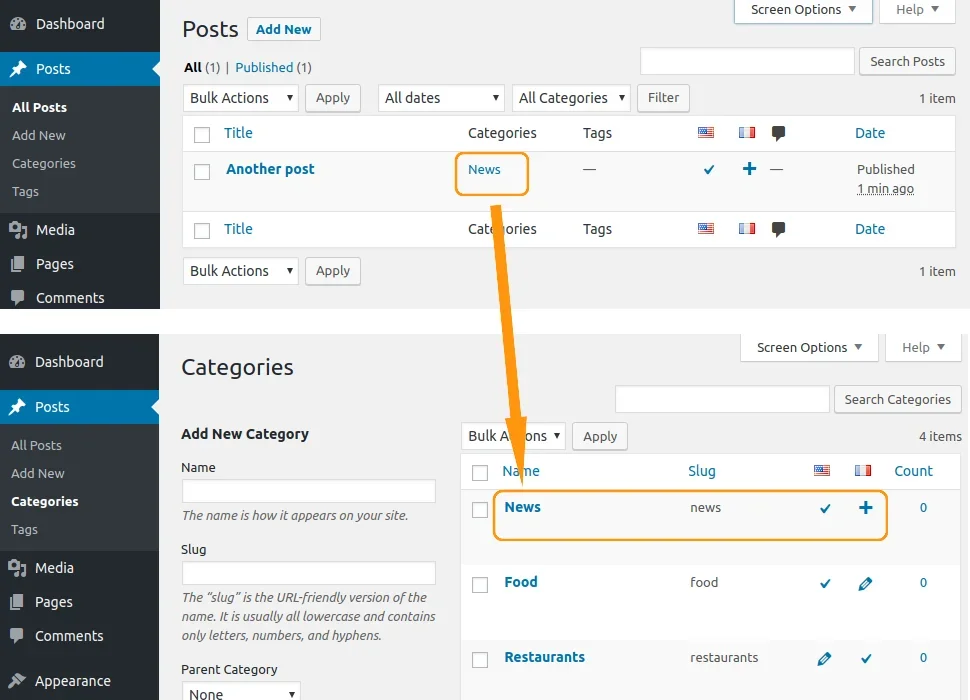Click the Appearance paintbrush icon in sidebar
This screenshot has width=970, height=700.
point(17,681)
